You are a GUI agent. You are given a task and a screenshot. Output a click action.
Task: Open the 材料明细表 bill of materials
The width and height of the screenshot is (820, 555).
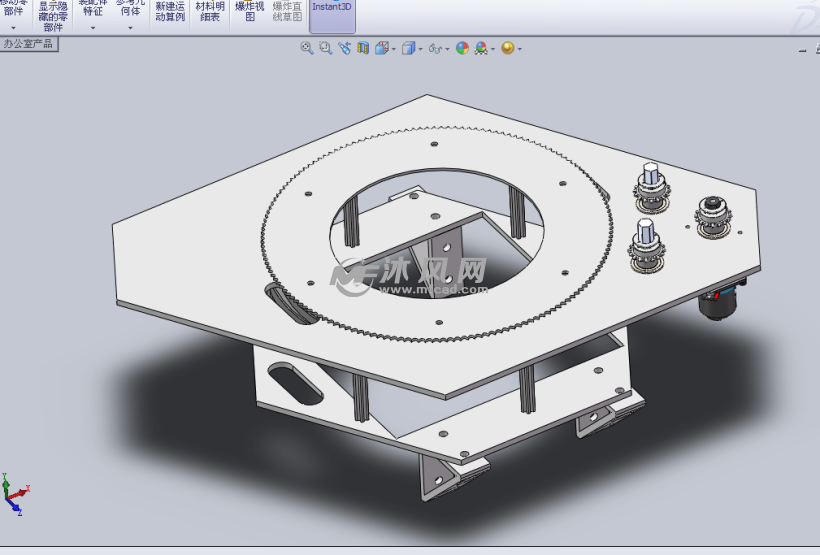pos(210,12)
